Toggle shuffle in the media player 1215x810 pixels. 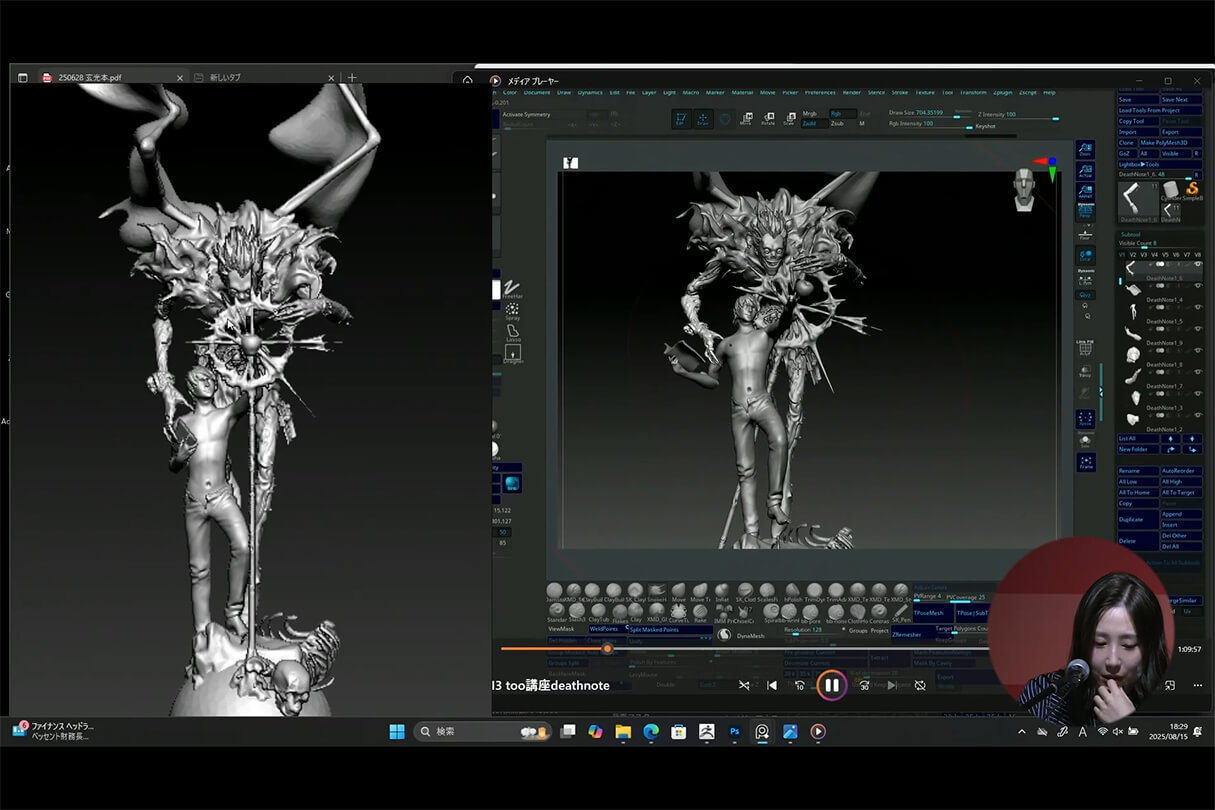(744, 685)
